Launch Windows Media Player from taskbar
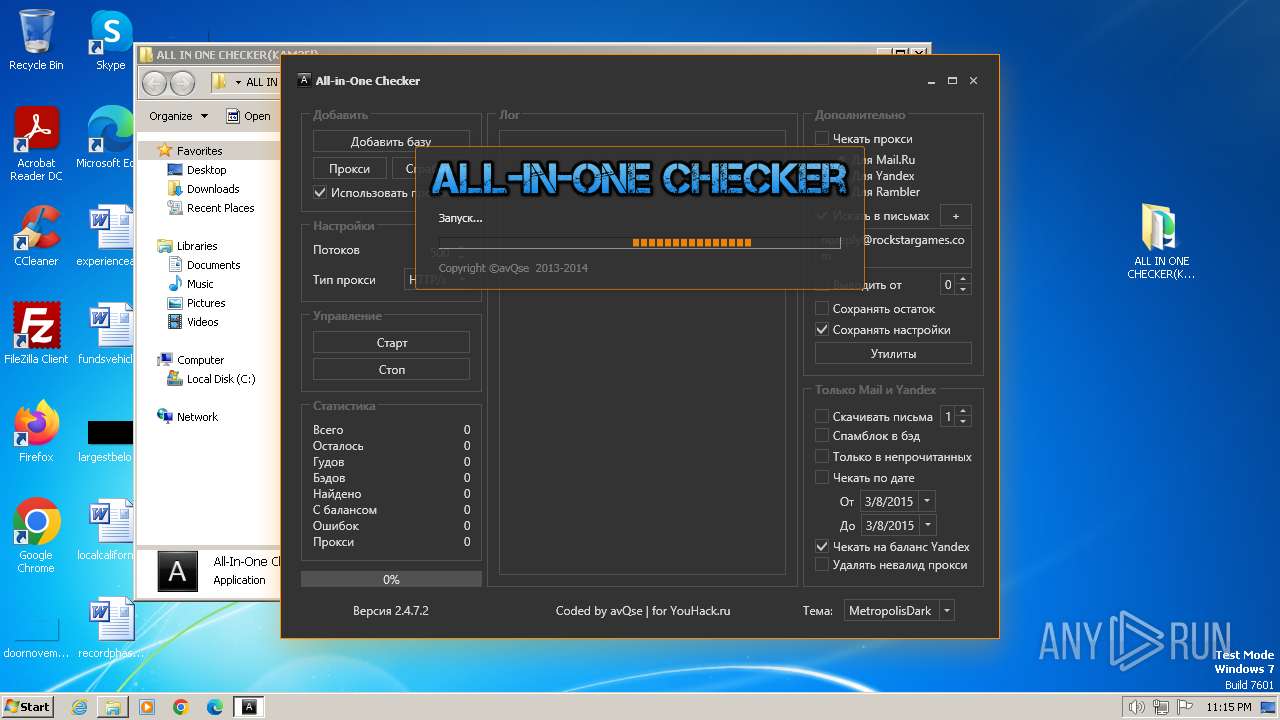The image size is (1280, 720). (147, 707)
